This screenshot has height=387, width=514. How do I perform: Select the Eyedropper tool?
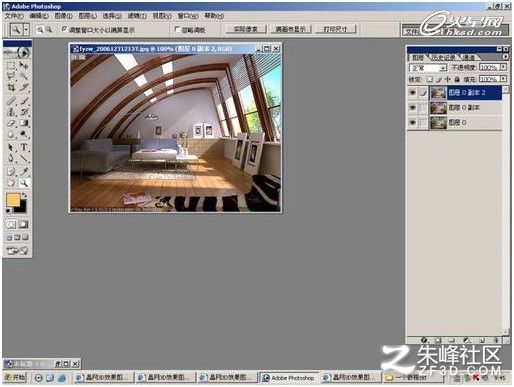tap(24, 171)
